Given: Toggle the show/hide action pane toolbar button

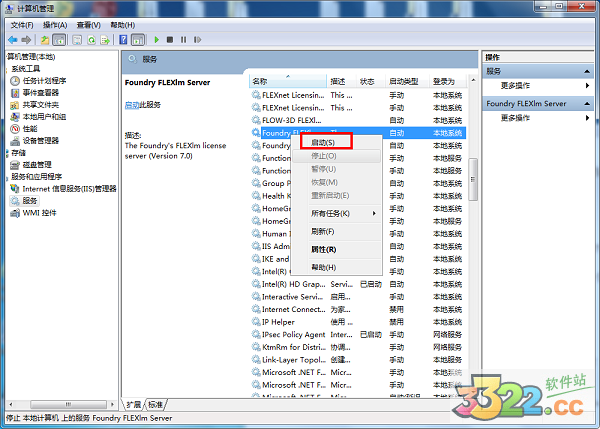Looking at the screenshot, I should pyautogui.click(x=138, y=40).
